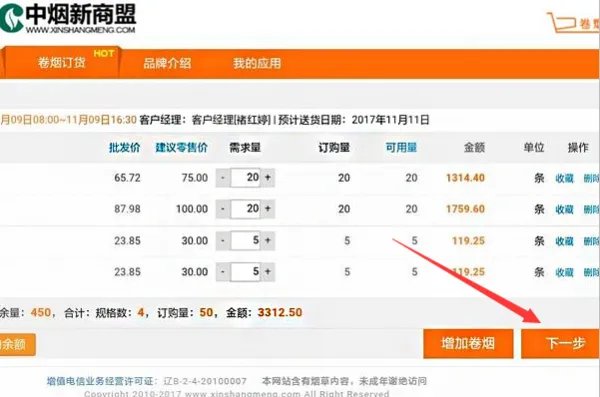Click the 增值电信业务经营许可证 footer link
This screenshot has height=397, width=600.
point(100,381)
